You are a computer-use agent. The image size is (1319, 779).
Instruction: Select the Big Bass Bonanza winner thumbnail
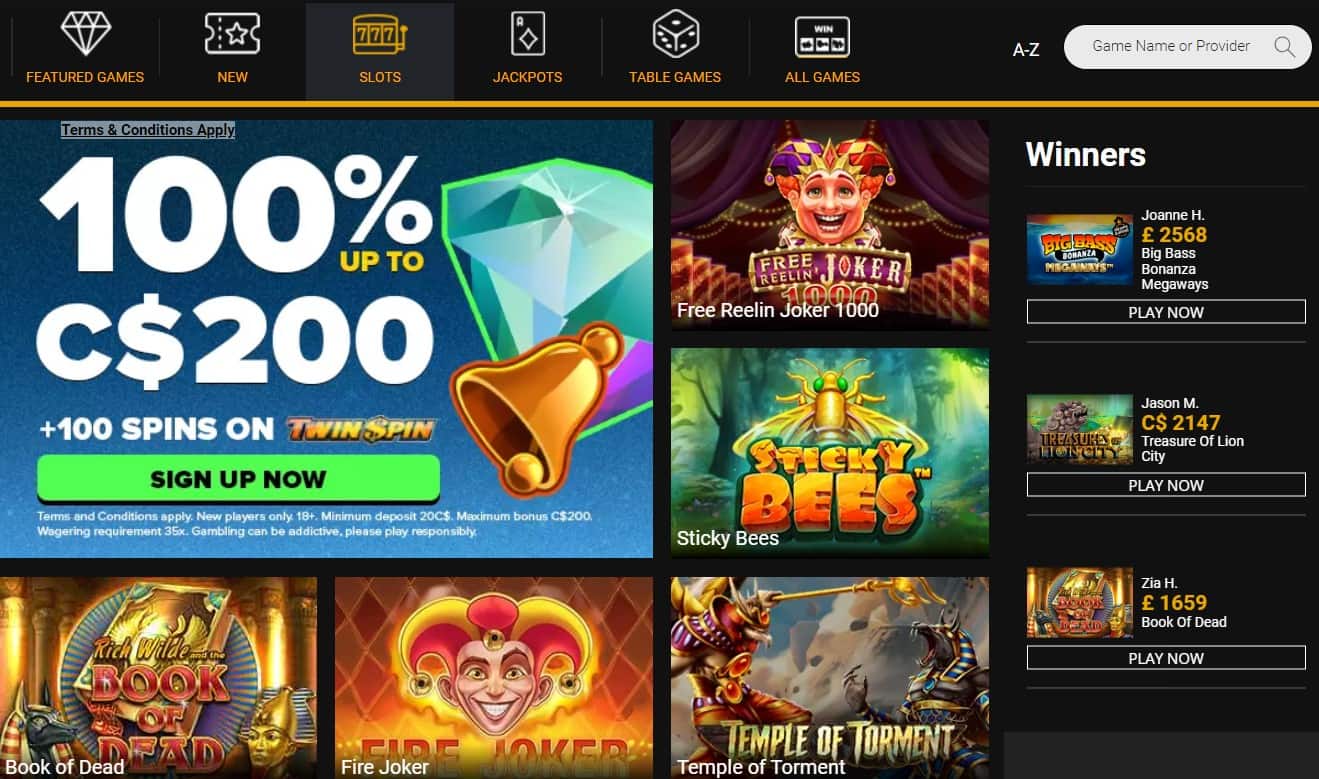coord(1079,250)
